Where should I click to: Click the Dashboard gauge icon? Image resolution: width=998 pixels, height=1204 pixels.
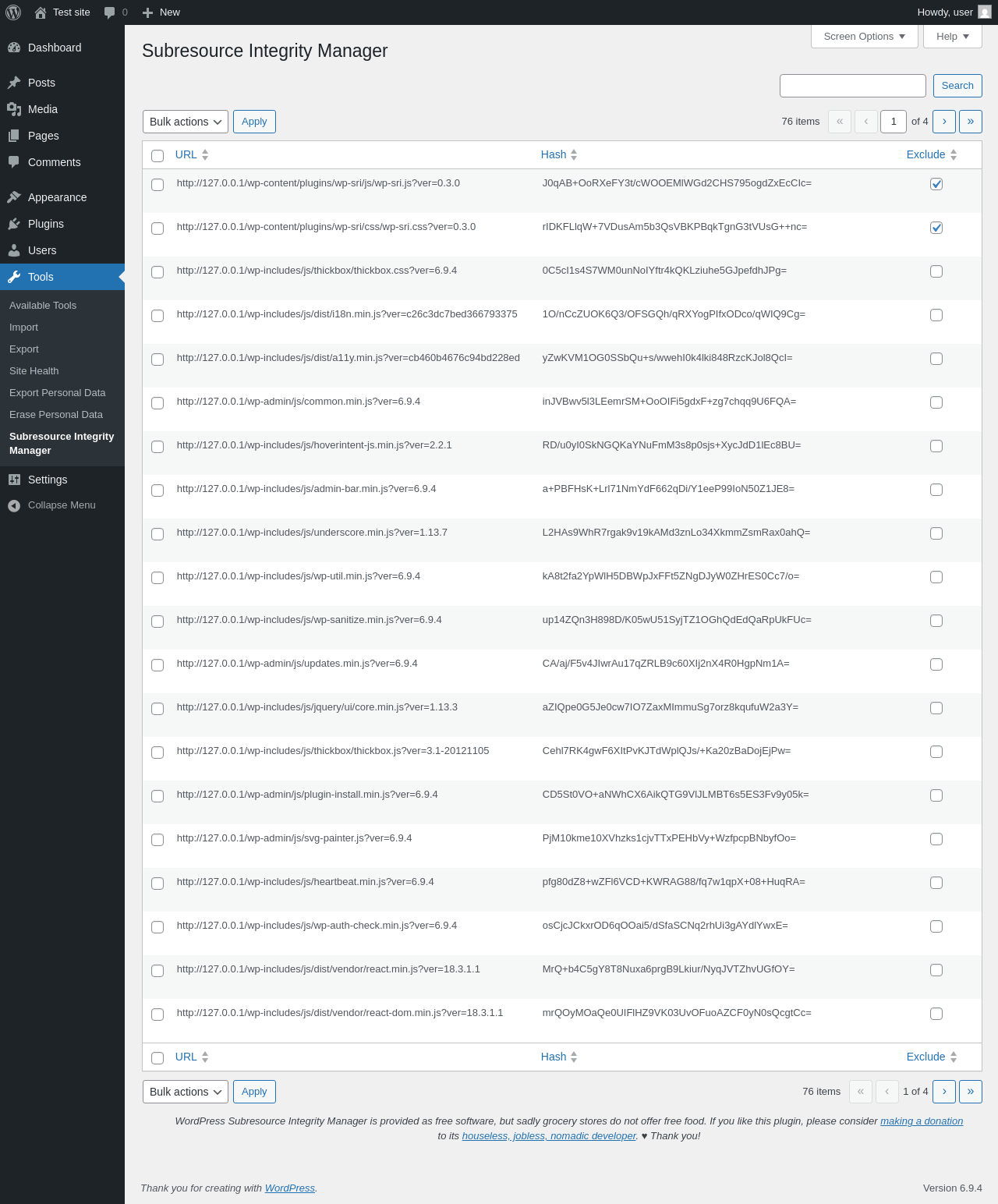coord(14,48)
